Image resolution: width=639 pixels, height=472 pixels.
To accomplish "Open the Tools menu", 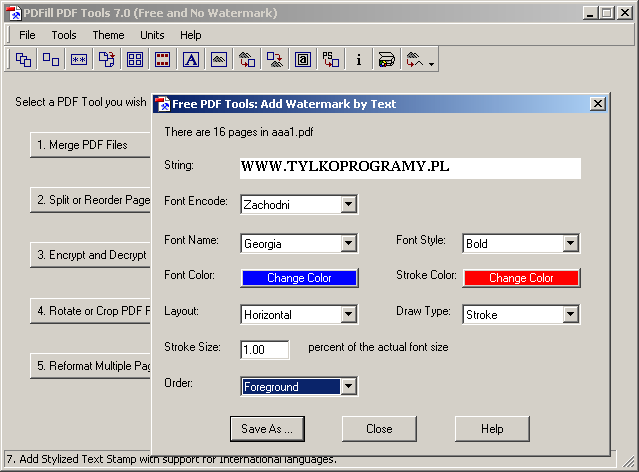I will tap(64, 35).
